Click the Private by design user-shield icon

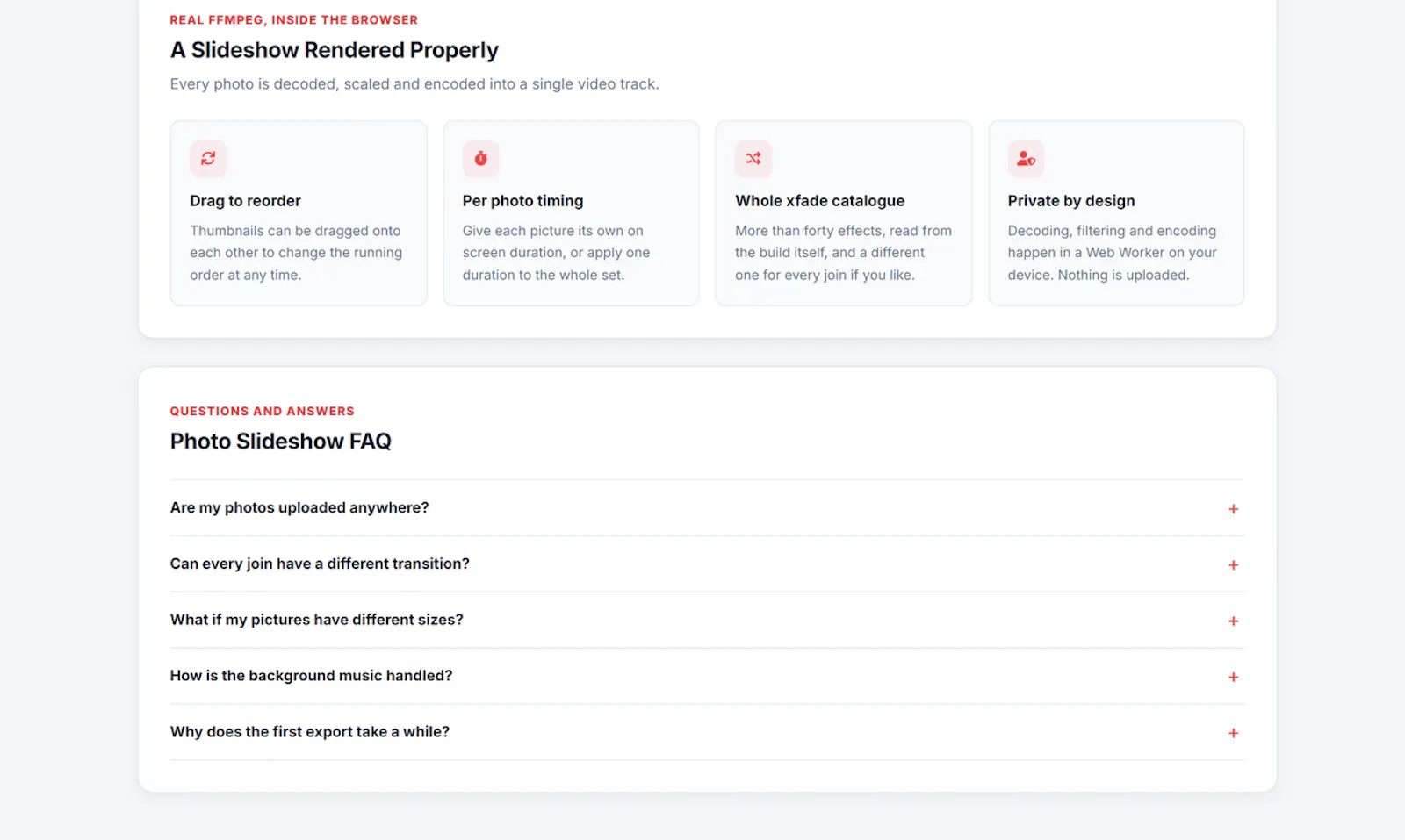click(x=1026, y=159)
